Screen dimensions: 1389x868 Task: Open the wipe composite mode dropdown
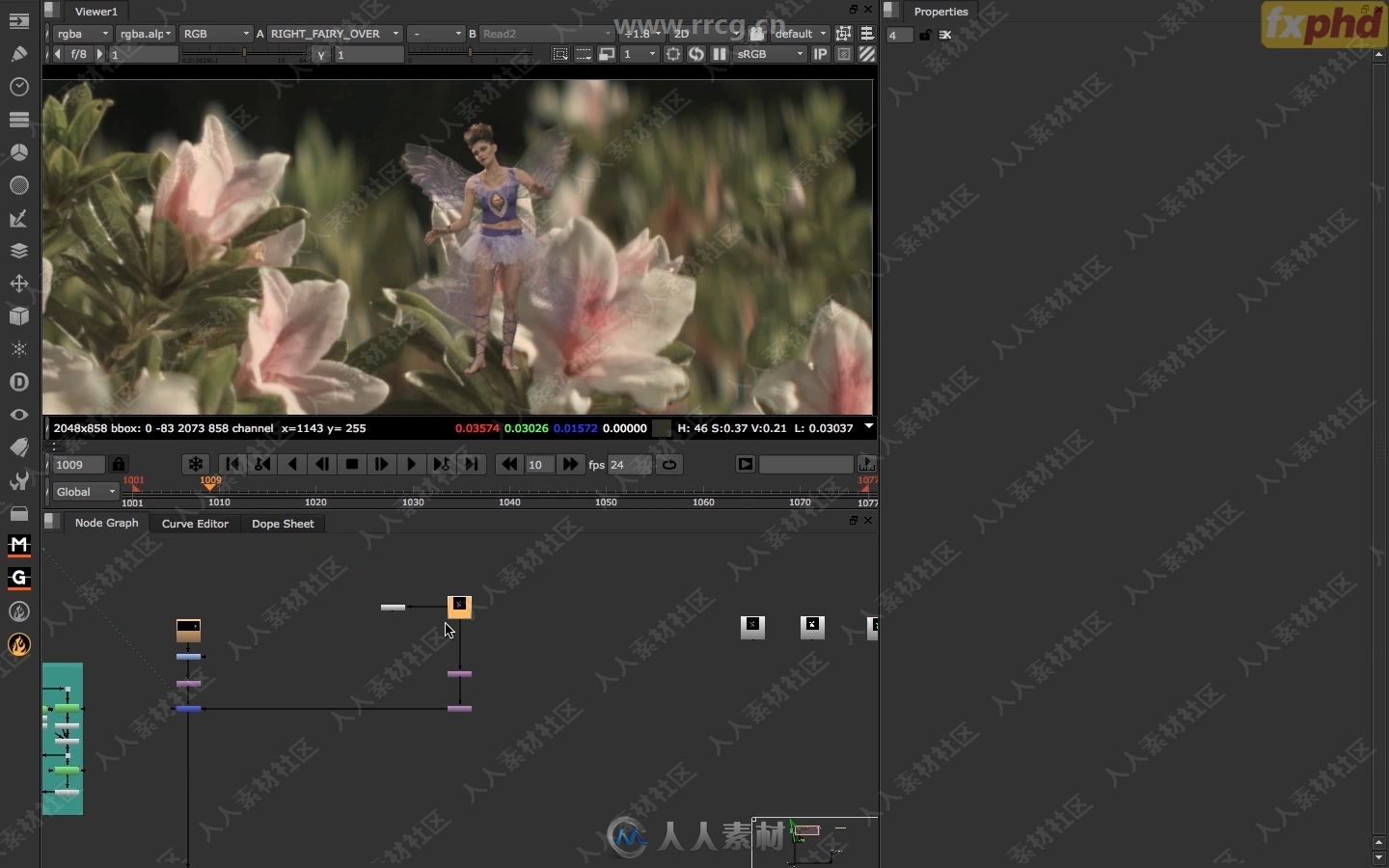pos(437,34)
